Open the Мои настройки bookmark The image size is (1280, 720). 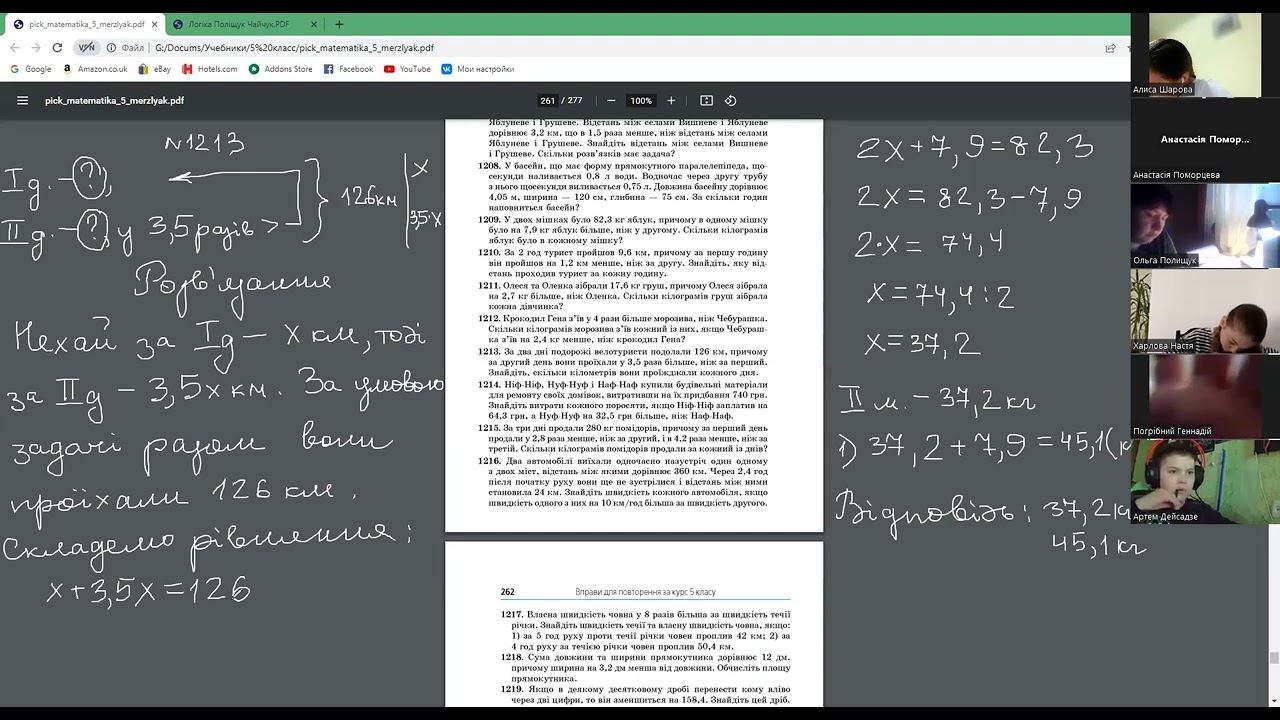[477, 69]
